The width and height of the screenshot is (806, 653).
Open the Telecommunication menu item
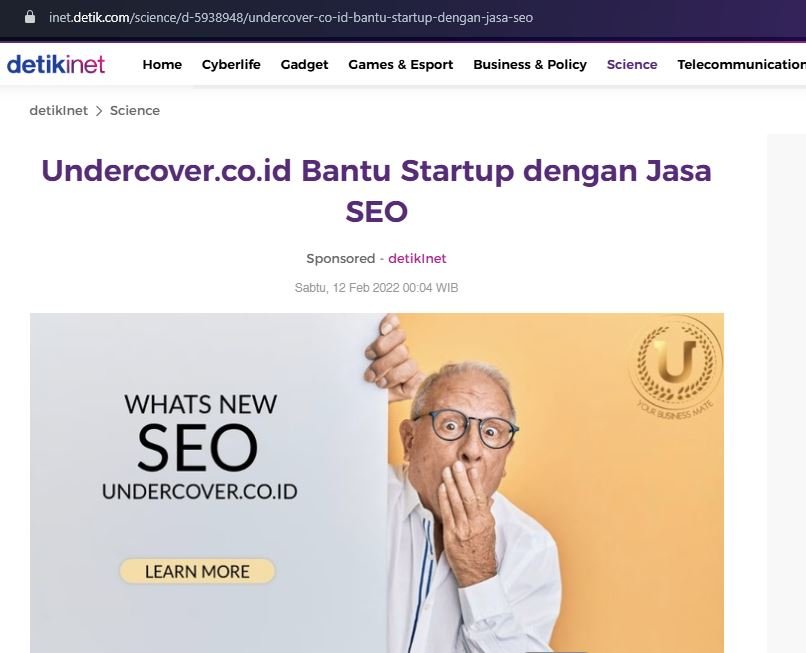[741, 64]
